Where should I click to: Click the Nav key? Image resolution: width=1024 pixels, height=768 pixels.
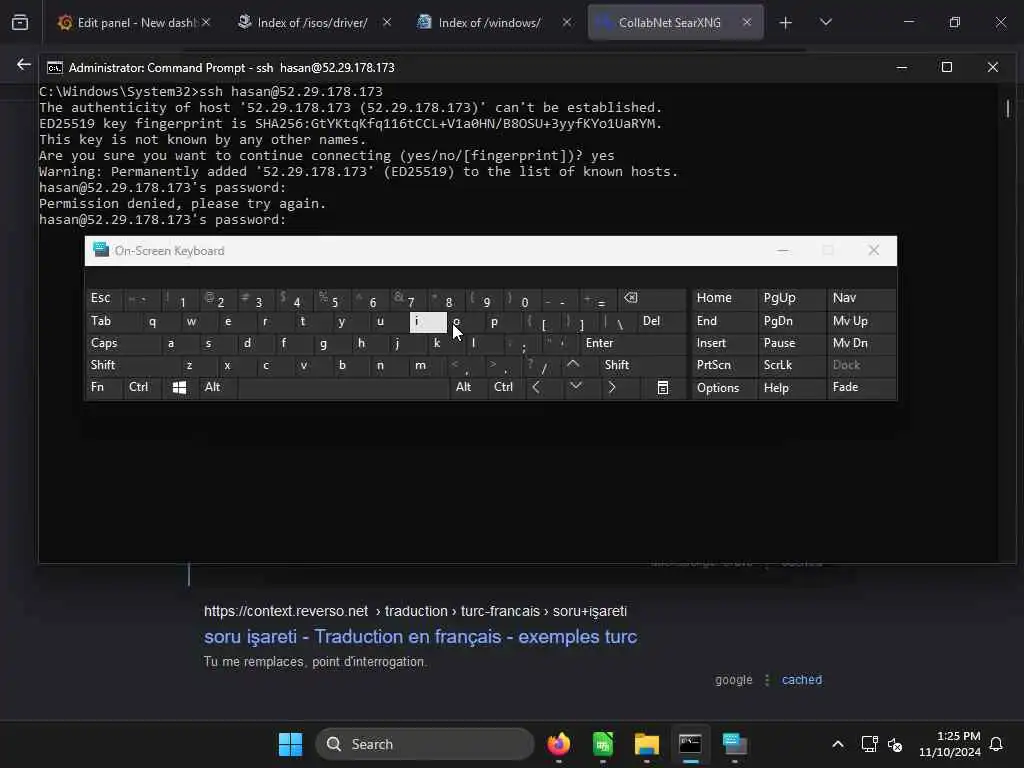coord(861,298)
